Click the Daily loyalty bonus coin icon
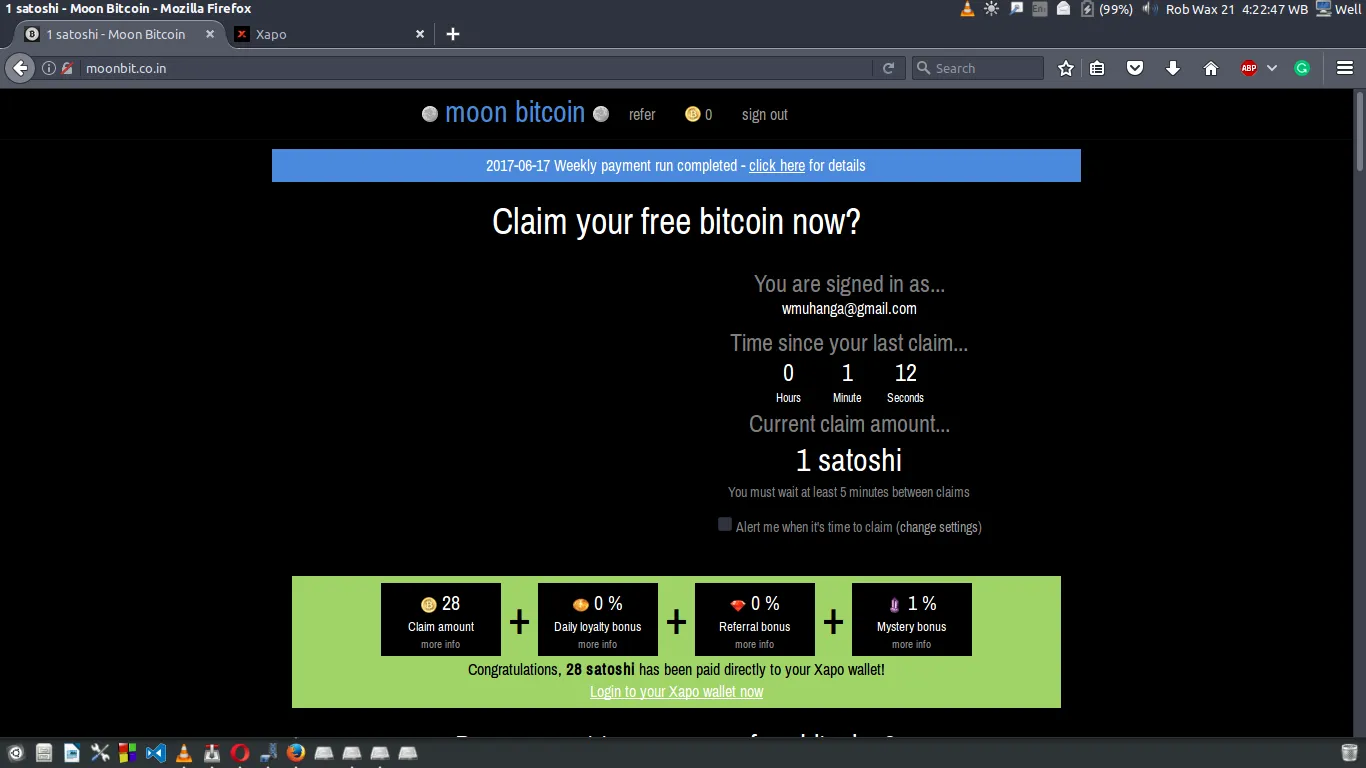Image resolution: width=1366 pixels, height=768 pixels. tap(581, 604)
